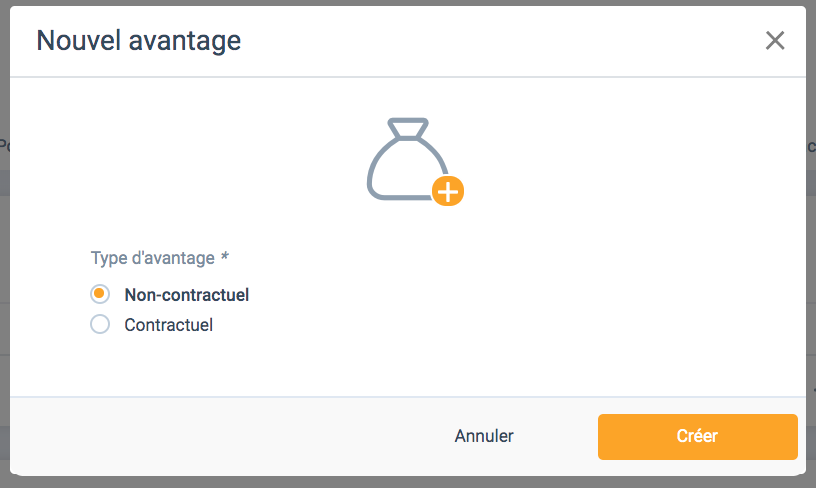Click the orange dot inside Non-contractuel radio
The image size is (816, 488).
[x=99, y=294]
